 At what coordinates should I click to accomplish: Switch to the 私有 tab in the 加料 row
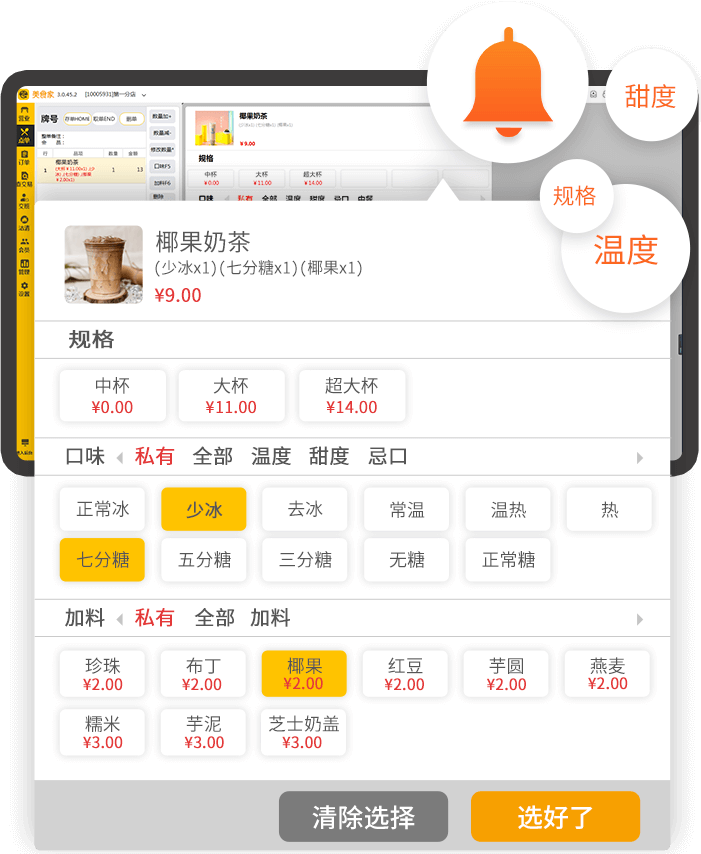coord(154,618)
